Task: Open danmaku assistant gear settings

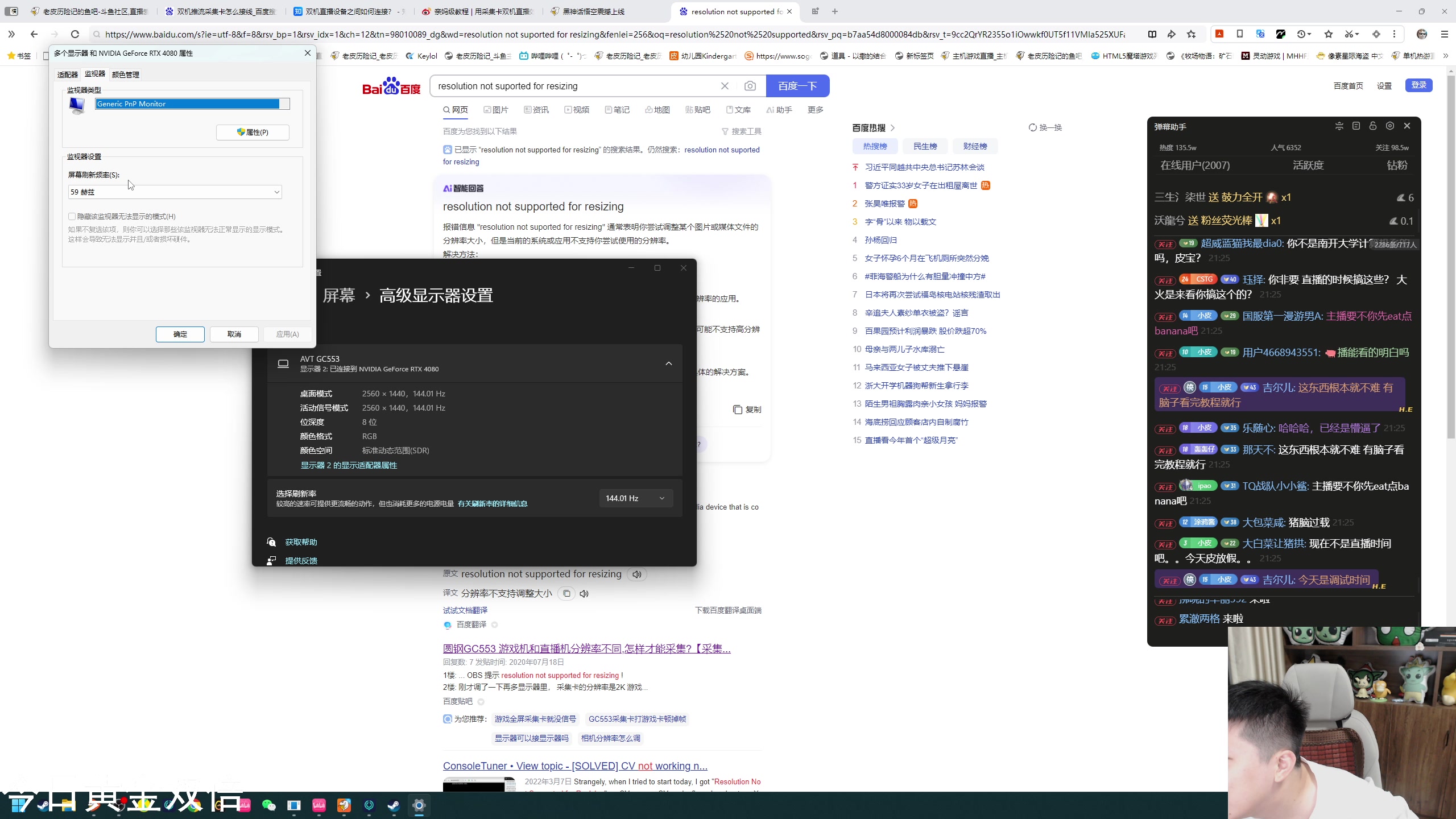Action: click(x=1390, y=126)
